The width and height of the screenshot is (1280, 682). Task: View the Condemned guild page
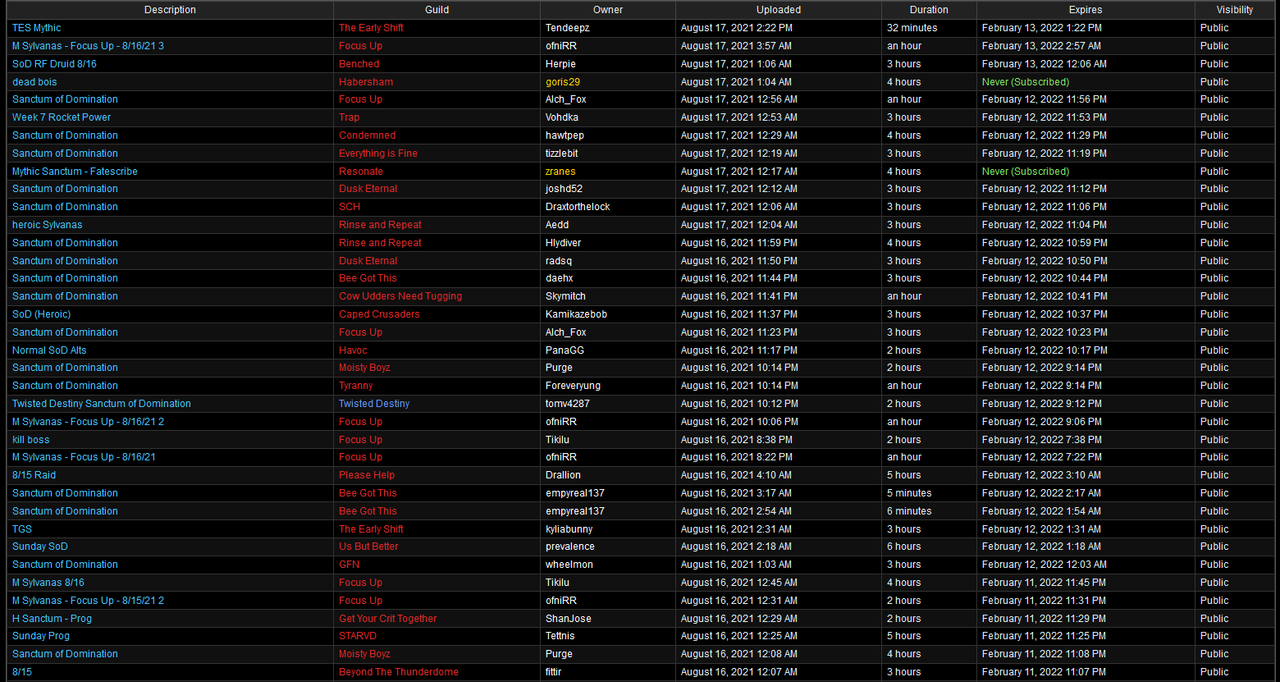point(367,135)
